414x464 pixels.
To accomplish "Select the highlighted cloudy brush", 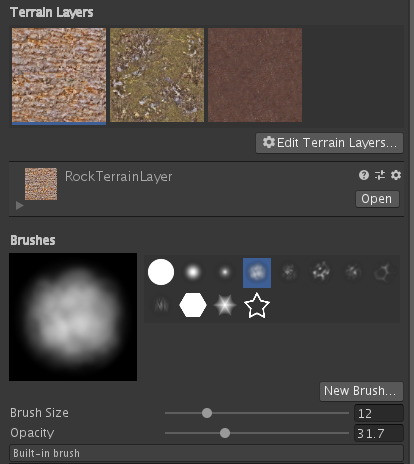I will pyautogui.click(x=257, y=273).
